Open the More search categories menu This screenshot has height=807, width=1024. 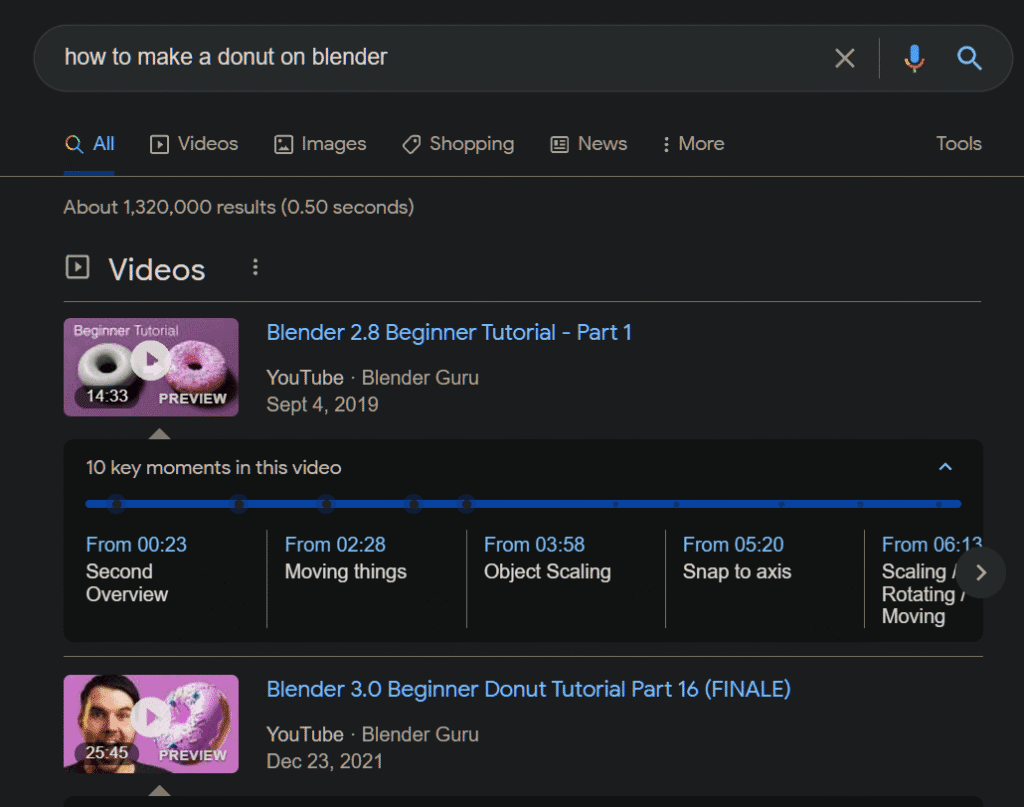(692, 144)
